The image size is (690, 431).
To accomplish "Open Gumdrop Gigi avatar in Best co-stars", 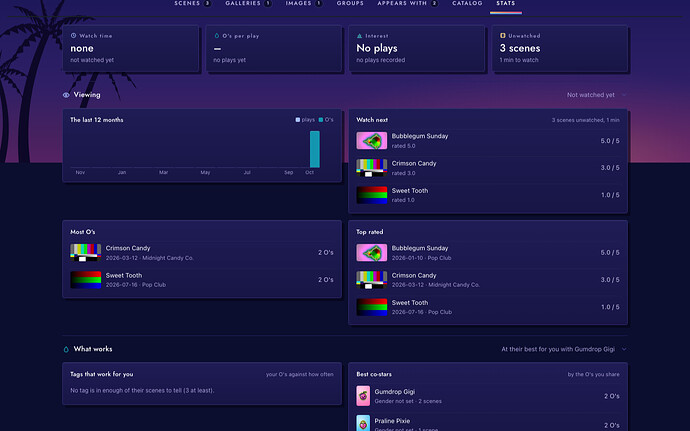I will click(363, 396).
